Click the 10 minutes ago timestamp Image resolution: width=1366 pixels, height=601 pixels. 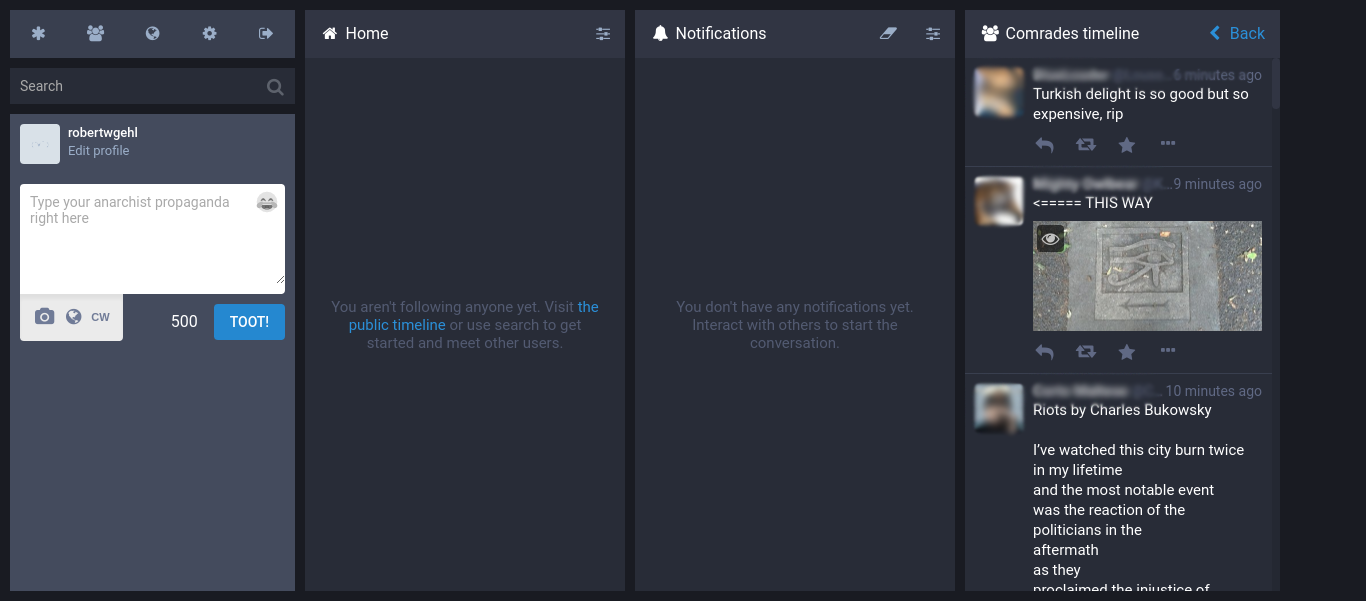(x=1214, y=391)
